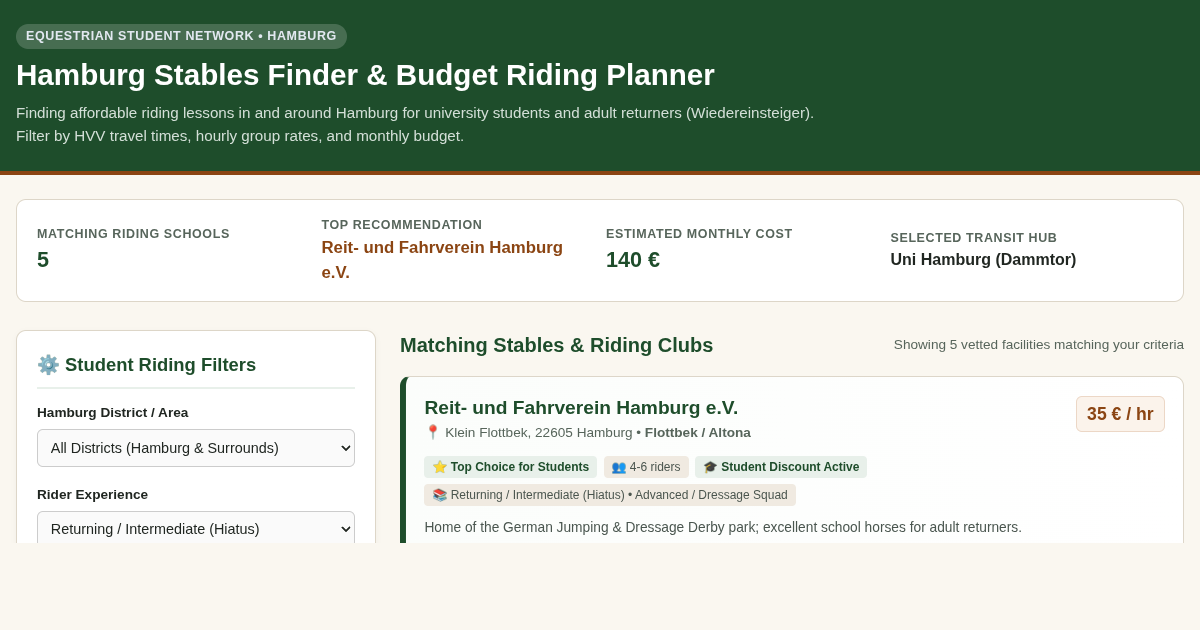Click the Hamburg District / Area label
This screenshot has width=1200, height=630.
[x=113, y=413]
